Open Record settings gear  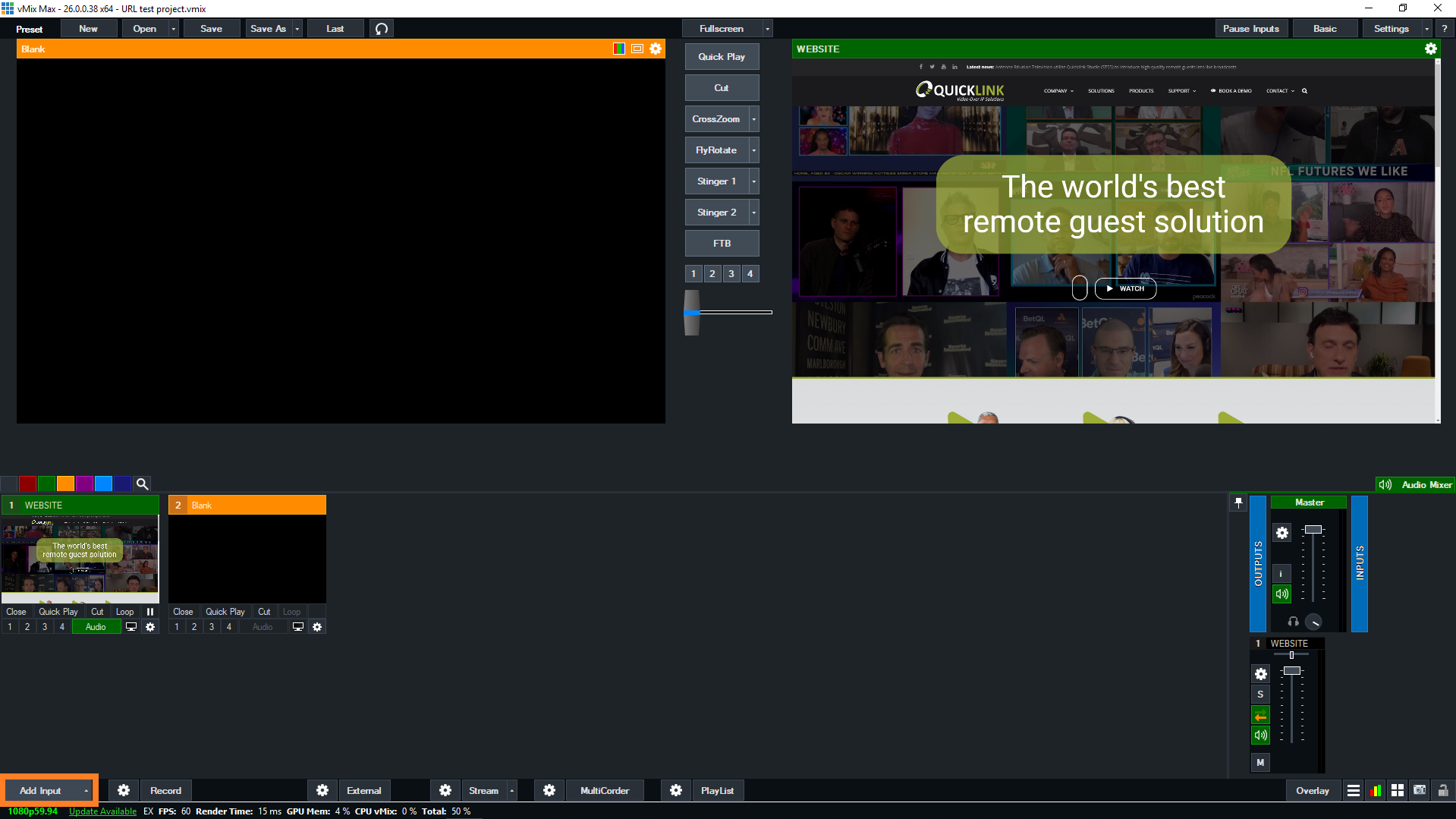point(124,790)
